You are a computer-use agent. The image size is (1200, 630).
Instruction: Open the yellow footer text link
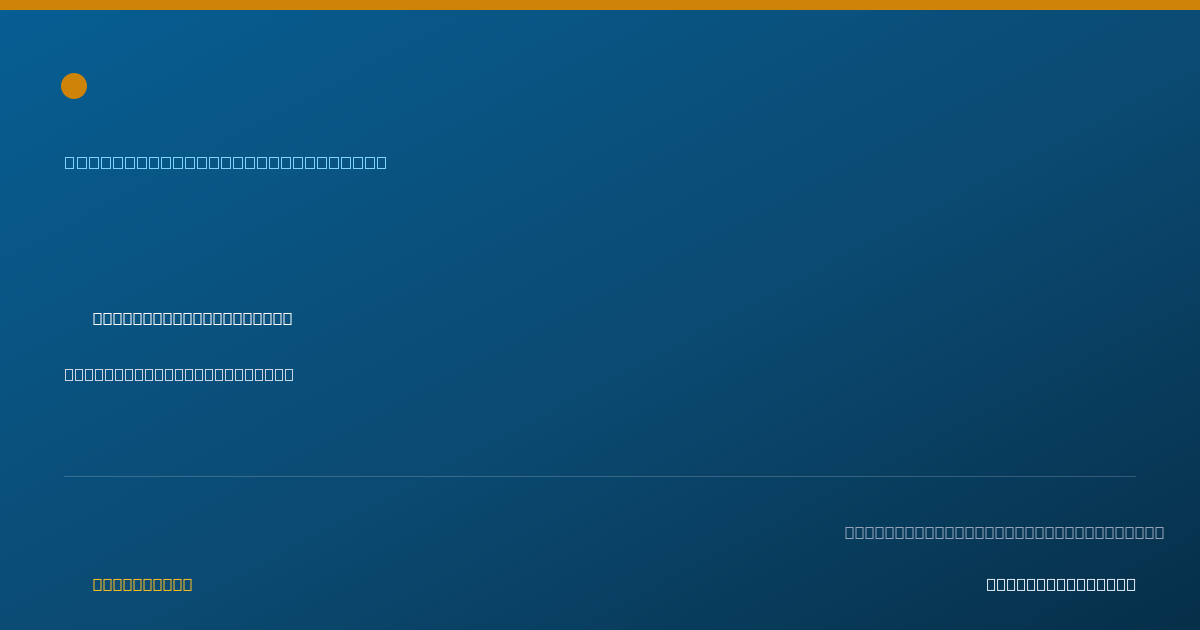click(143, 584)
